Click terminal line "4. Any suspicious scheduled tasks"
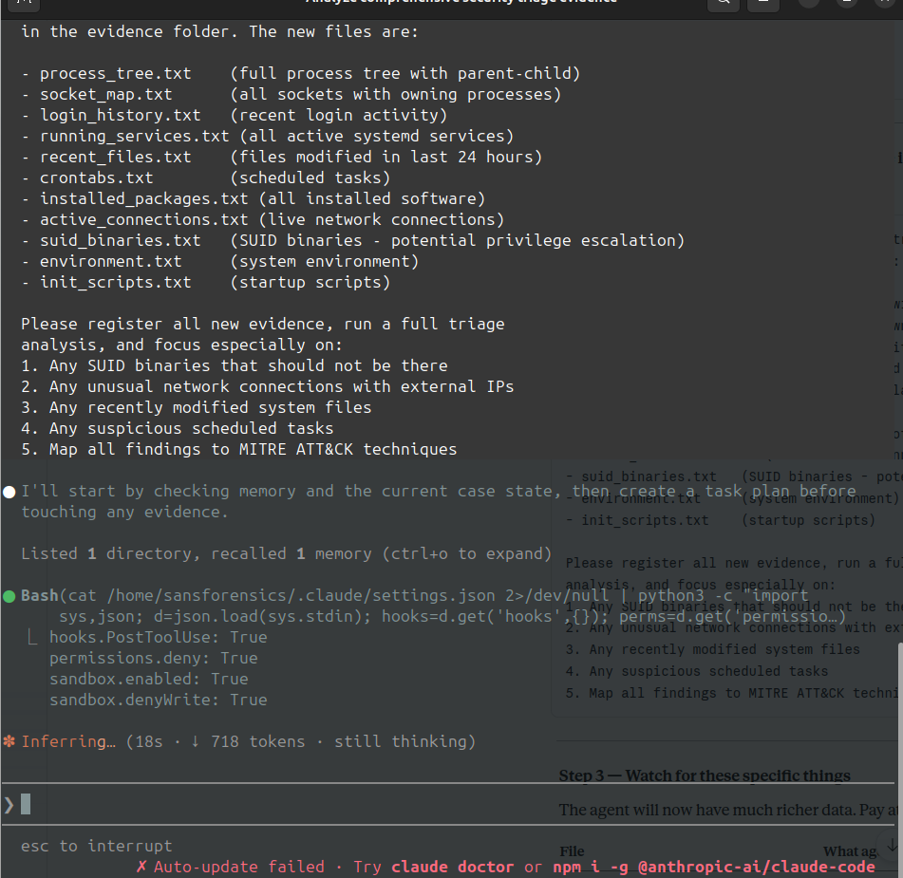The width and height of the screenshot is (903, 878). coord(177,428)
